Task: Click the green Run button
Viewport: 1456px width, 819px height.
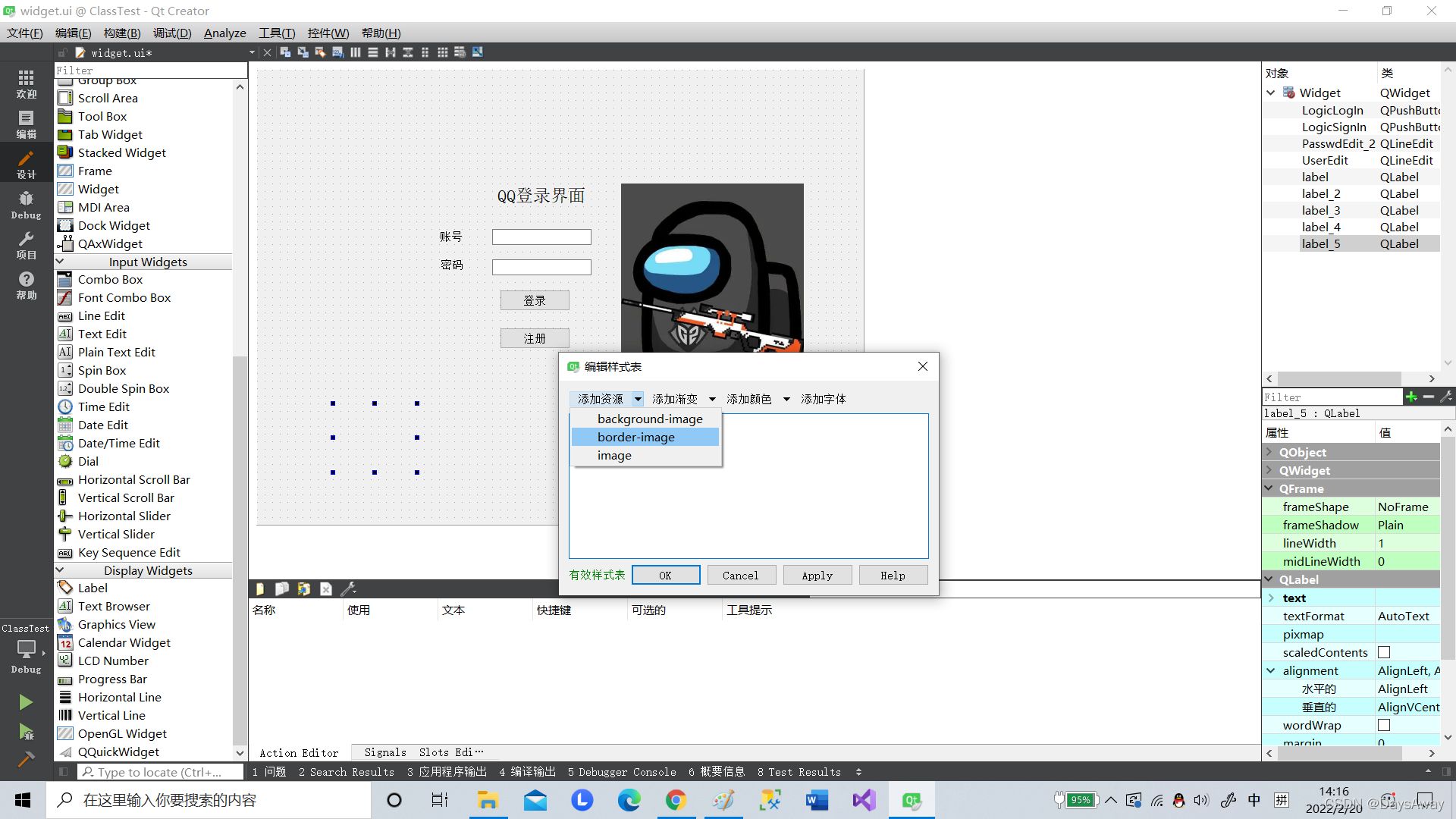Action: click(26, 702)
